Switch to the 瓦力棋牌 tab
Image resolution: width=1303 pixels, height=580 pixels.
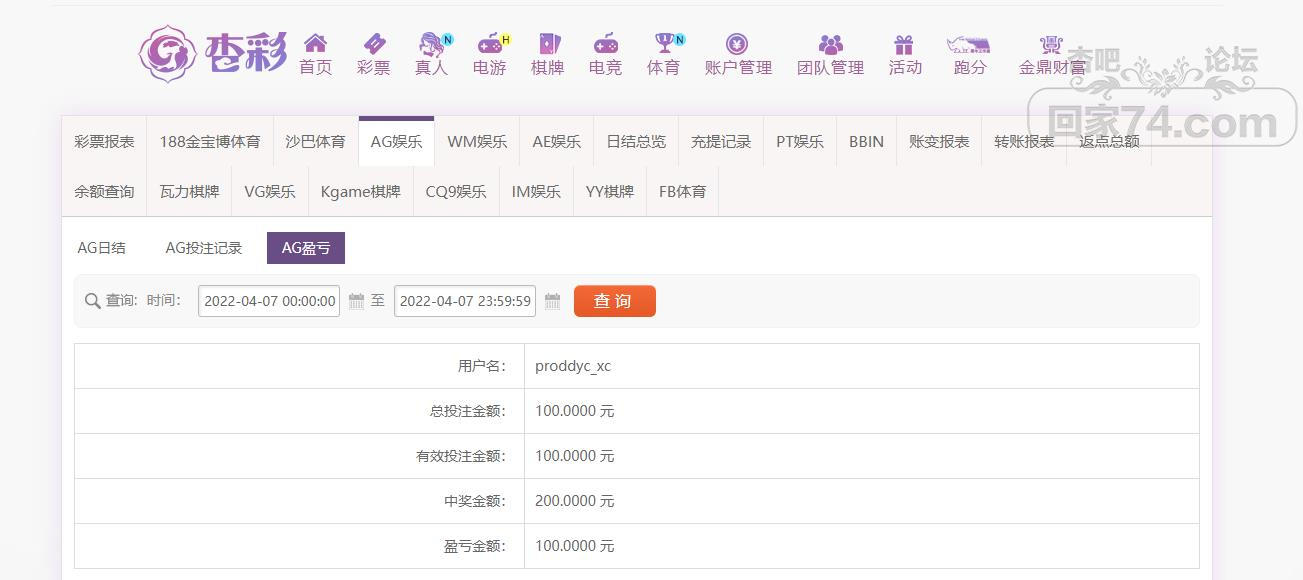[x=189, y=191]
